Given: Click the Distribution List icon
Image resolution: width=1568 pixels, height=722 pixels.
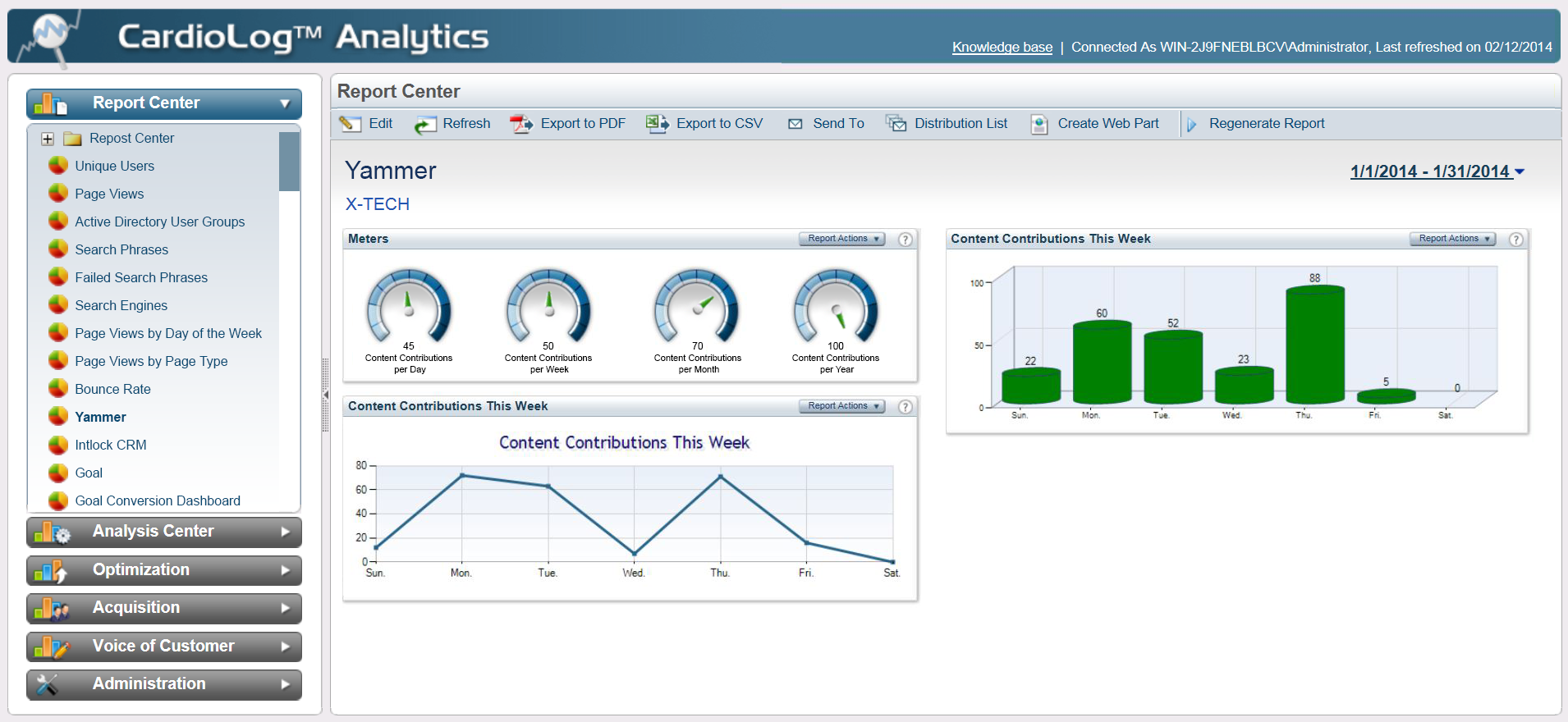Looking at the screenshot, I should point(896,123).
